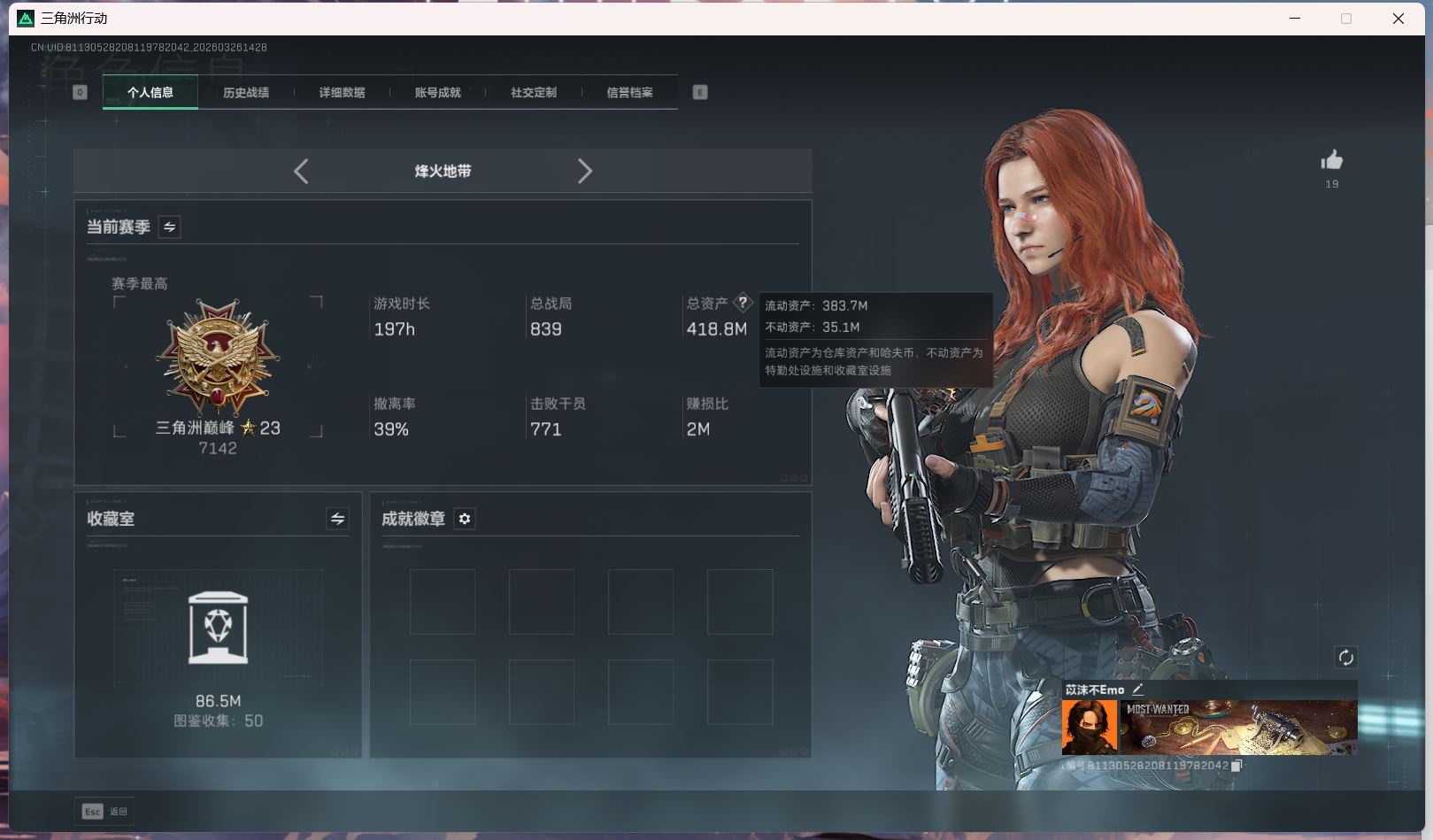
Task: Click the Esc 返回 button
Action: coord(105,811)
